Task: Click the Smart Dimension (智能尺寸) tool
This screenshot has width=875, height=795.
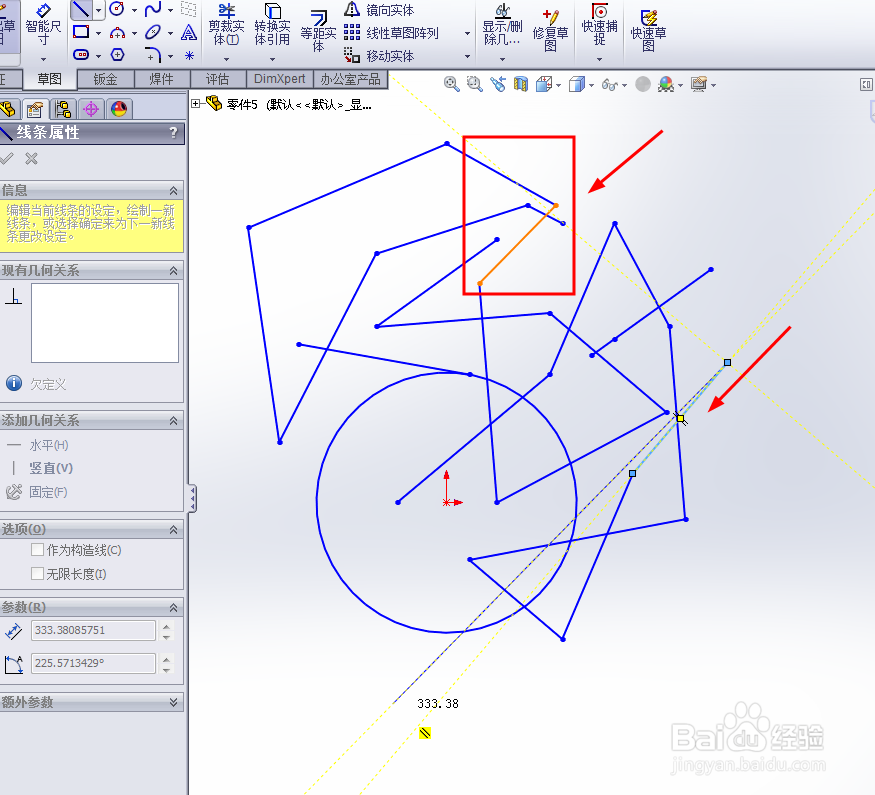Action: click(43, 25)
